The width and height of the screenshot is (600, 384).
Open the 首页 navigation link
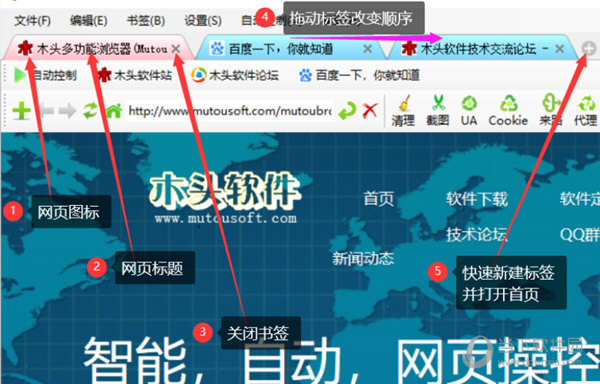[379, 199]
